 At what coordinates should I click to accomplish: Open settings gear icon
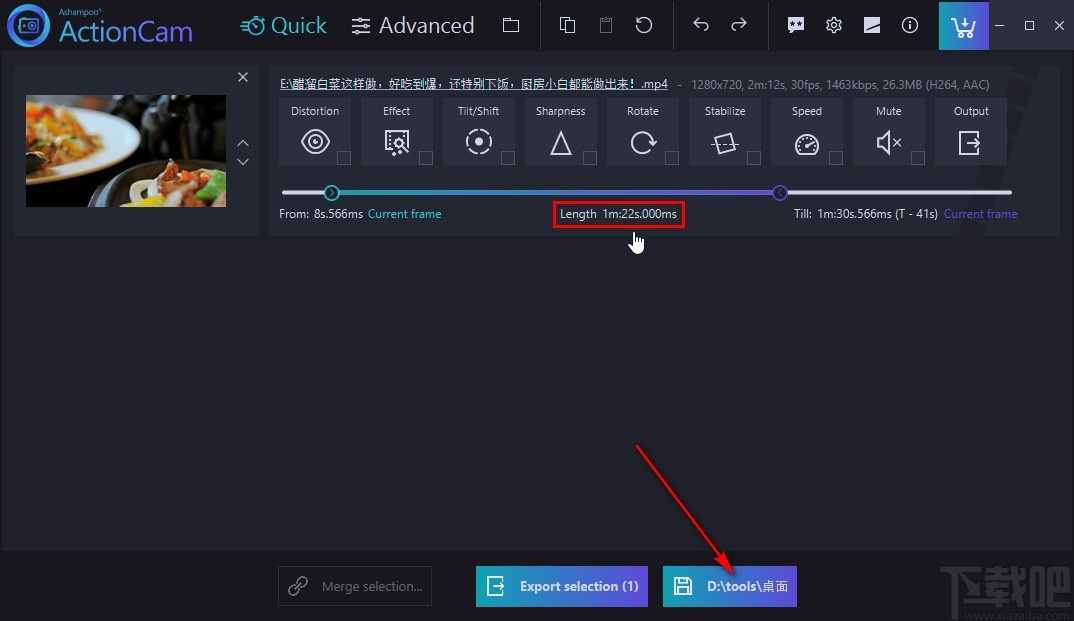(834, 25)
